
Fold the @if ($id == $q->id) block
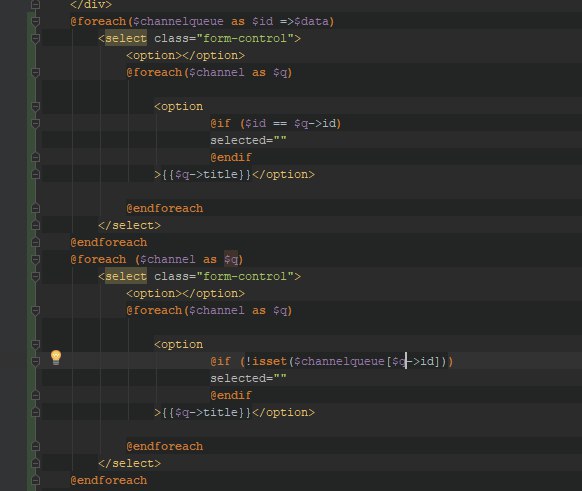36,123
